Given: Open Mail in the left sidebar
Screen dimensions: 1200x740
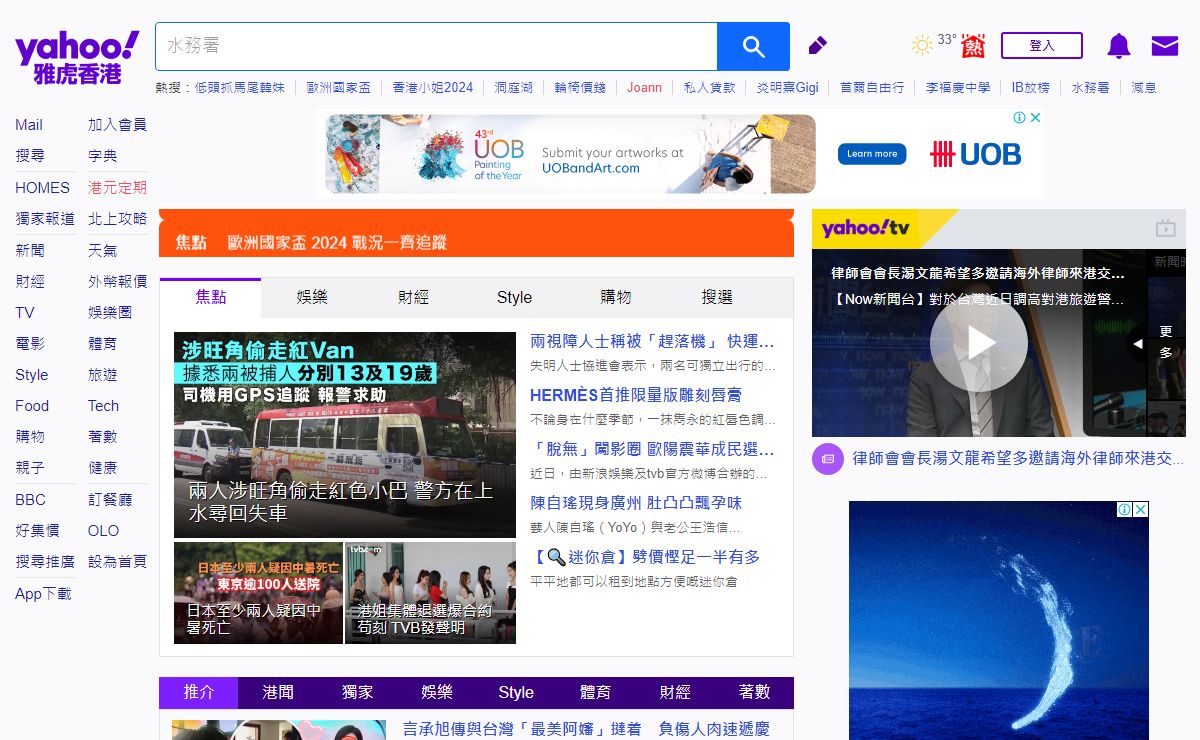Looking at the screenshot, I should pos(29,125).
